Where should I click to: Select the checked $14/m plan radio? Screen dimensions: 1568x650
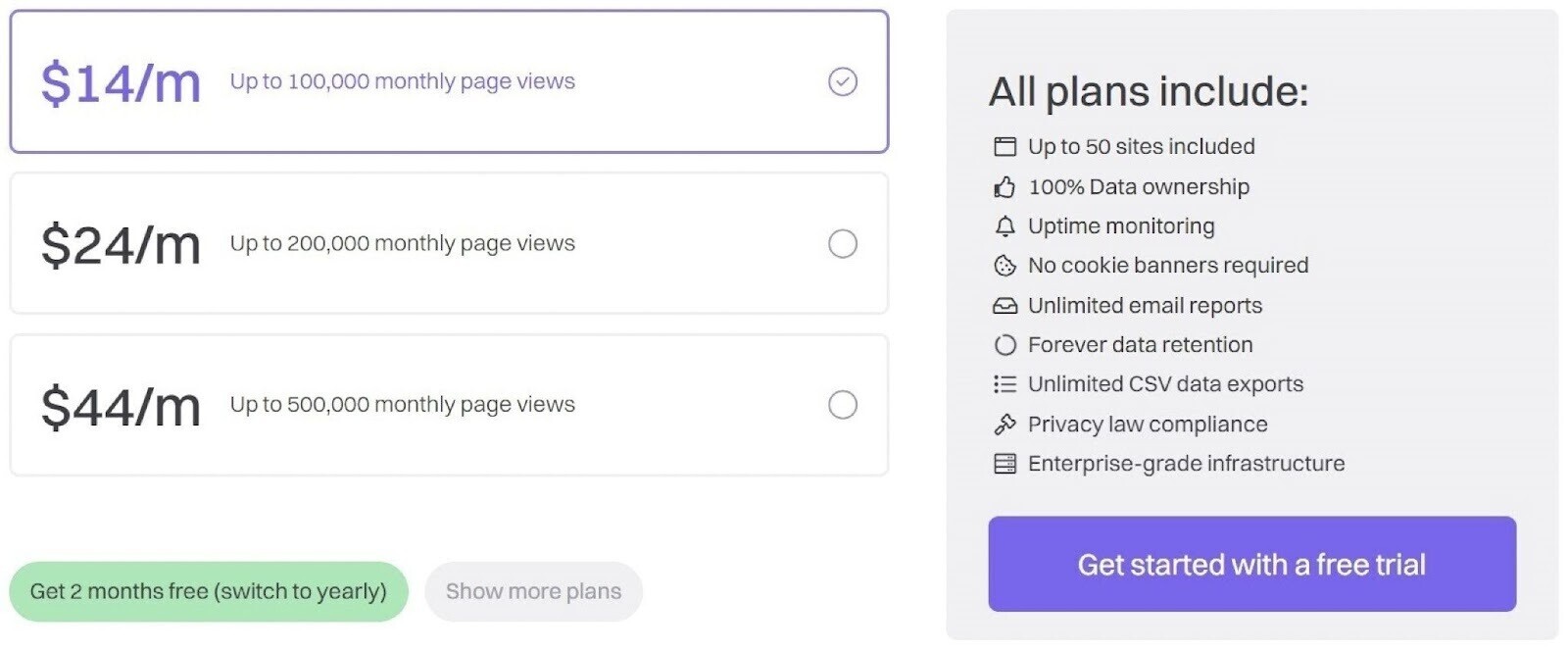[x=843, y=81]
